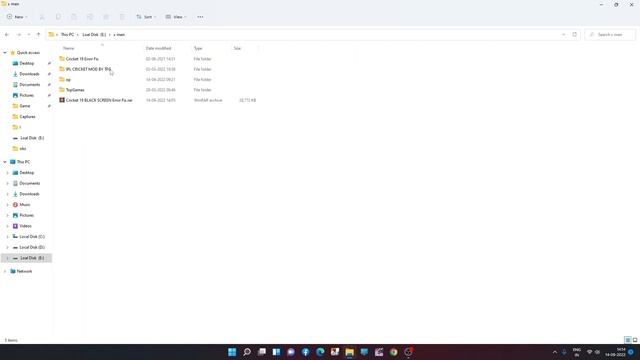Click the microphone icon in the system tray
This screenshot has width=640, height=360.
[564, 352]
